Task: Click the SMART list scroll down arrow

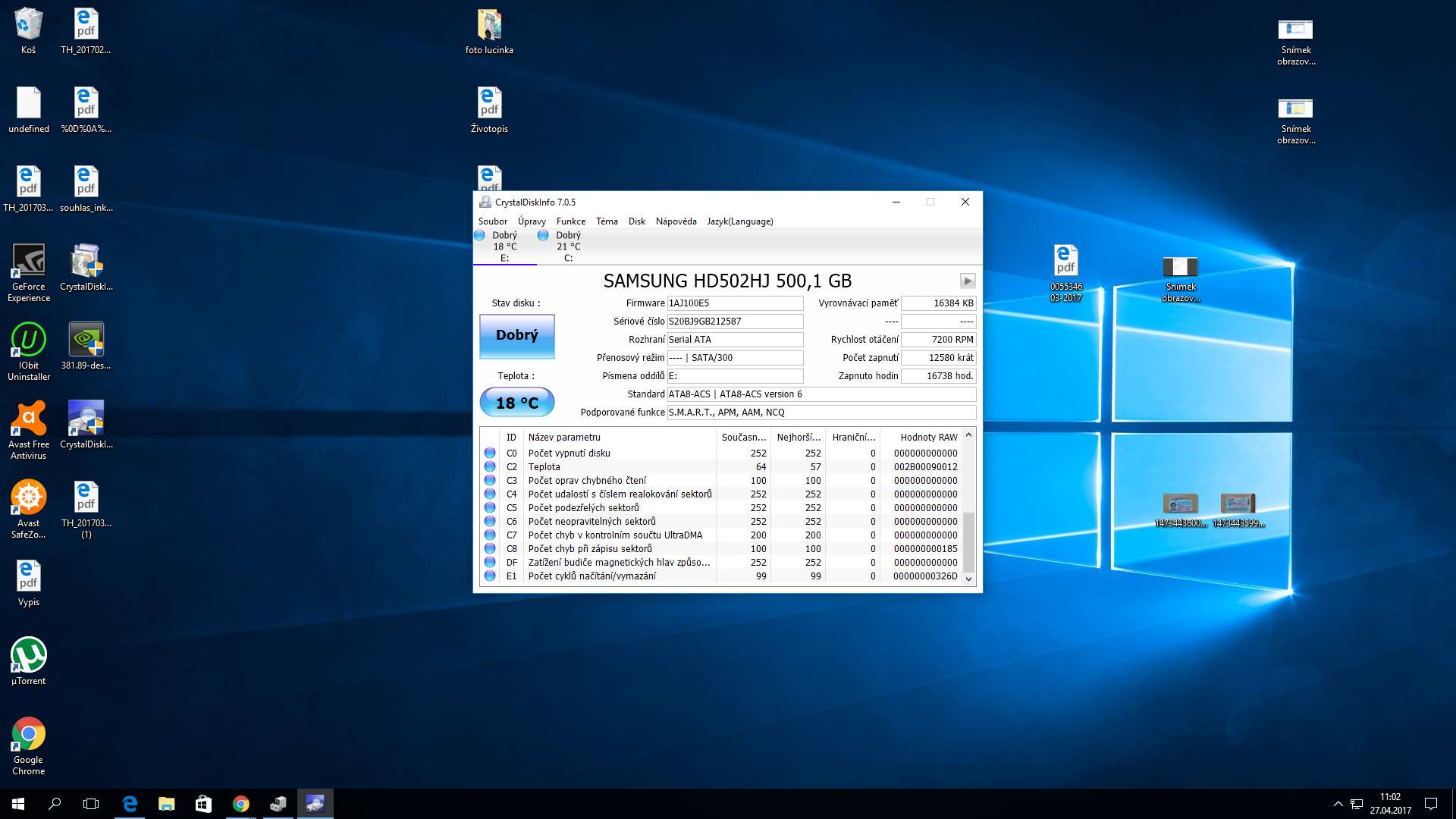Action: [x=968, y=579]
